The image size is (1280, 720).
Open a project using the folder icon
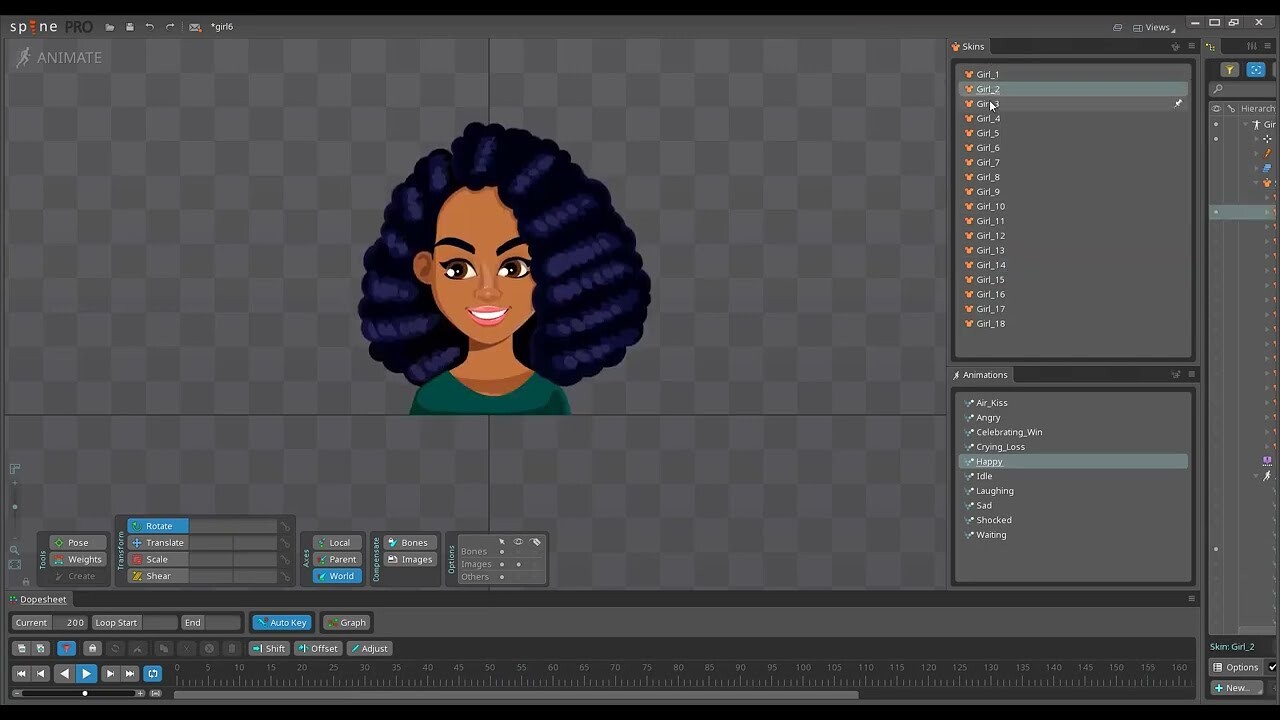click(x=110, y=27)
